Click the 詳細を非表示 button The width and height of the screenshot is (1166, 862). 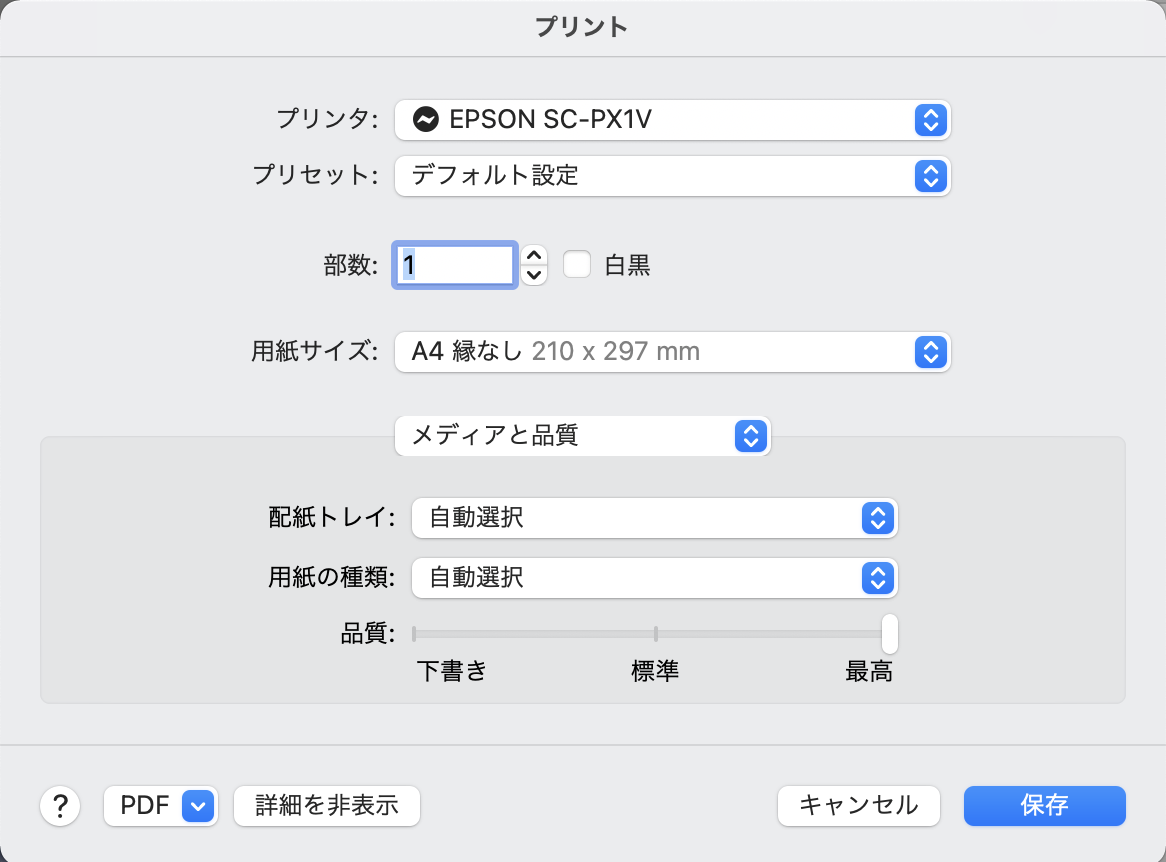[x=327, y=805]
